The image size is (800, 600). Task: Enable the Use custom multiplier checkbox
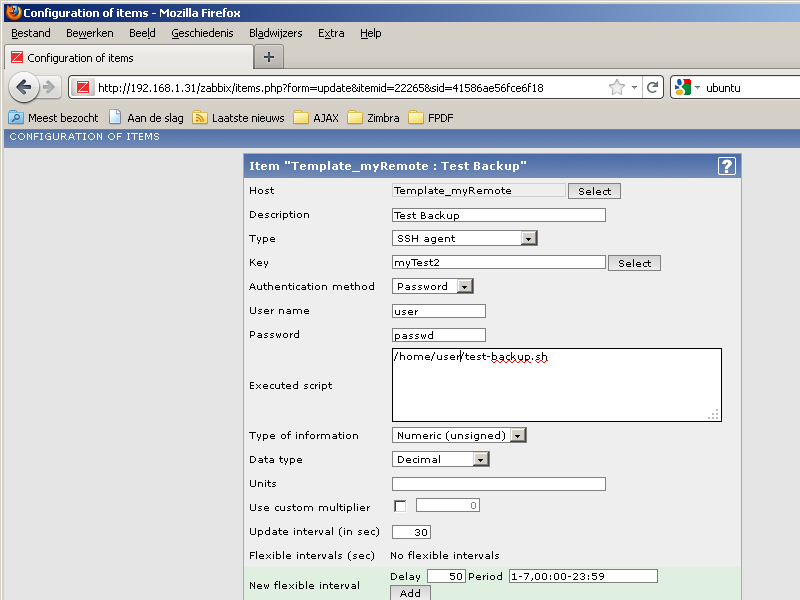(400, 506)
